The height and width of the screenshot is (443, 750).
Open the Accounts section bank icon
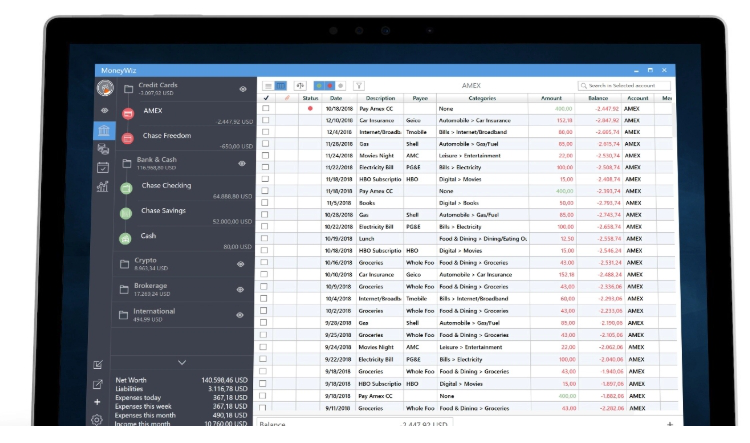click(x=104, y=130)
